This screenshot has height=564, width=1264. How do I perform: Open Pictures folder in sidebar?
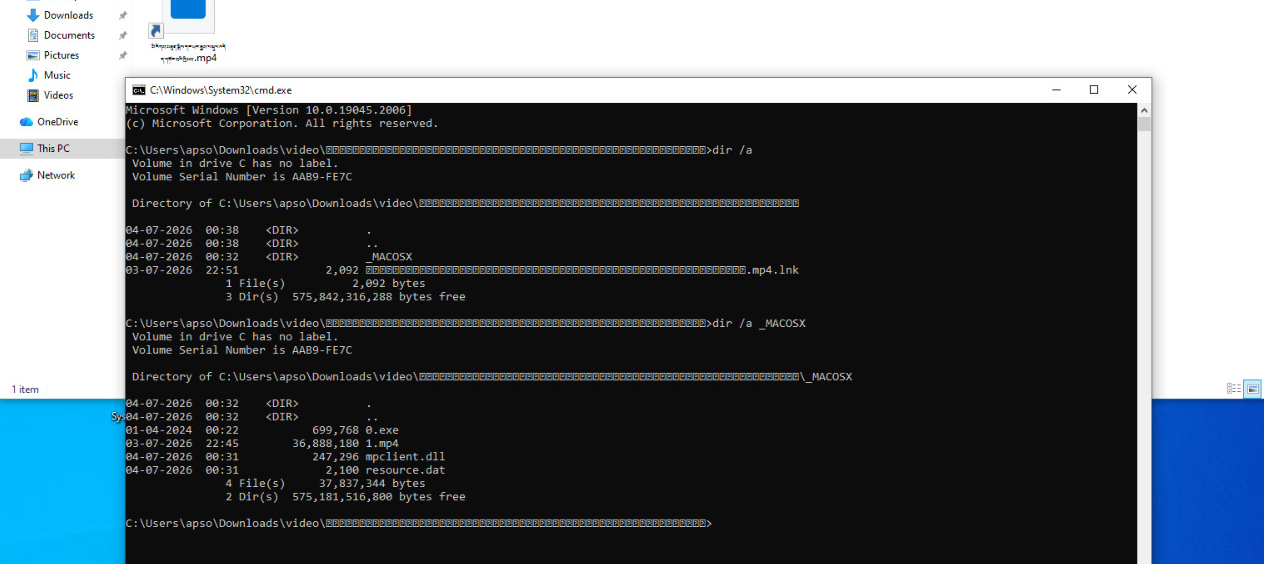(61, 55)
